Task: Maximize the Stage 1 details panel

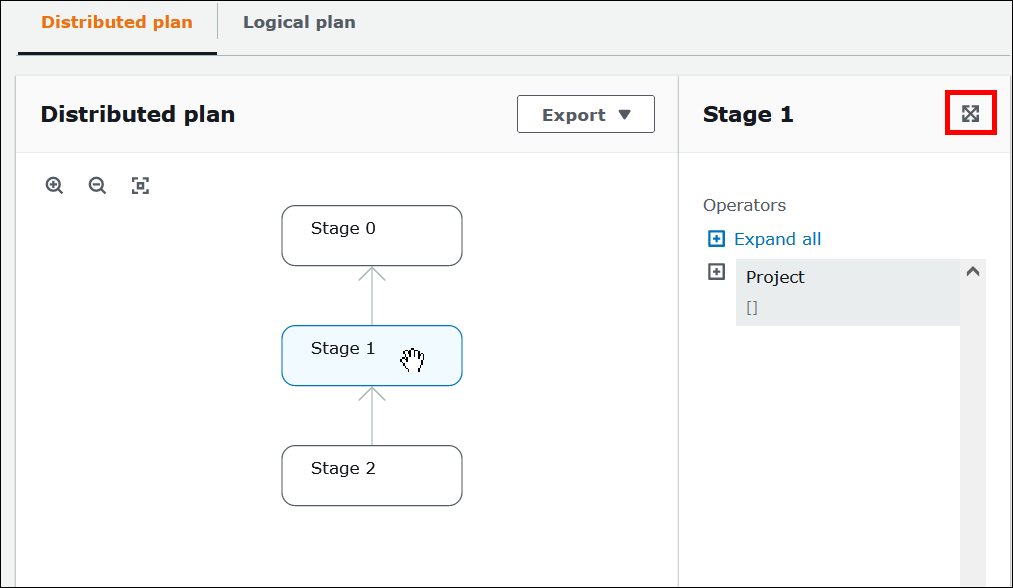Action: 970,113
